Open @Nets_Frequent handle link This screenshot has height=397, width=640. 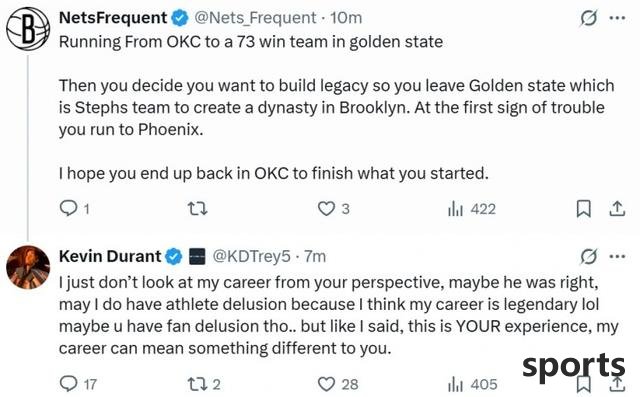[255, 18]
